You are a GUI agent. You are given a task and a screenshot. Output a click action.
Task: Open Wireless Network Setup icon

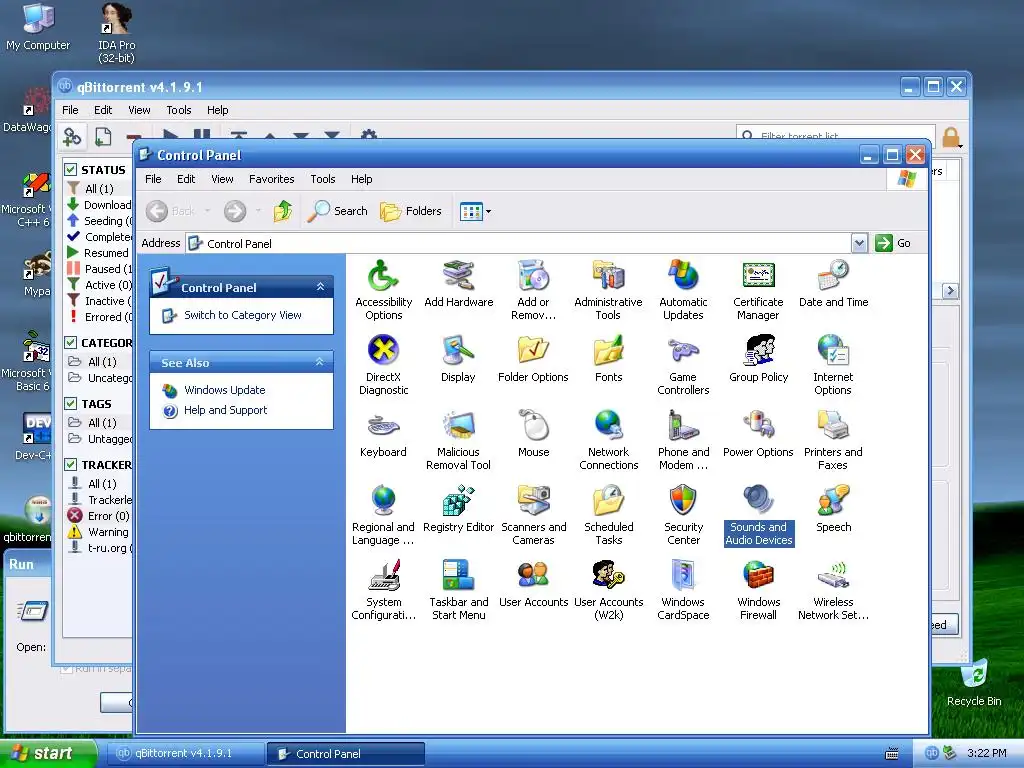833,590
